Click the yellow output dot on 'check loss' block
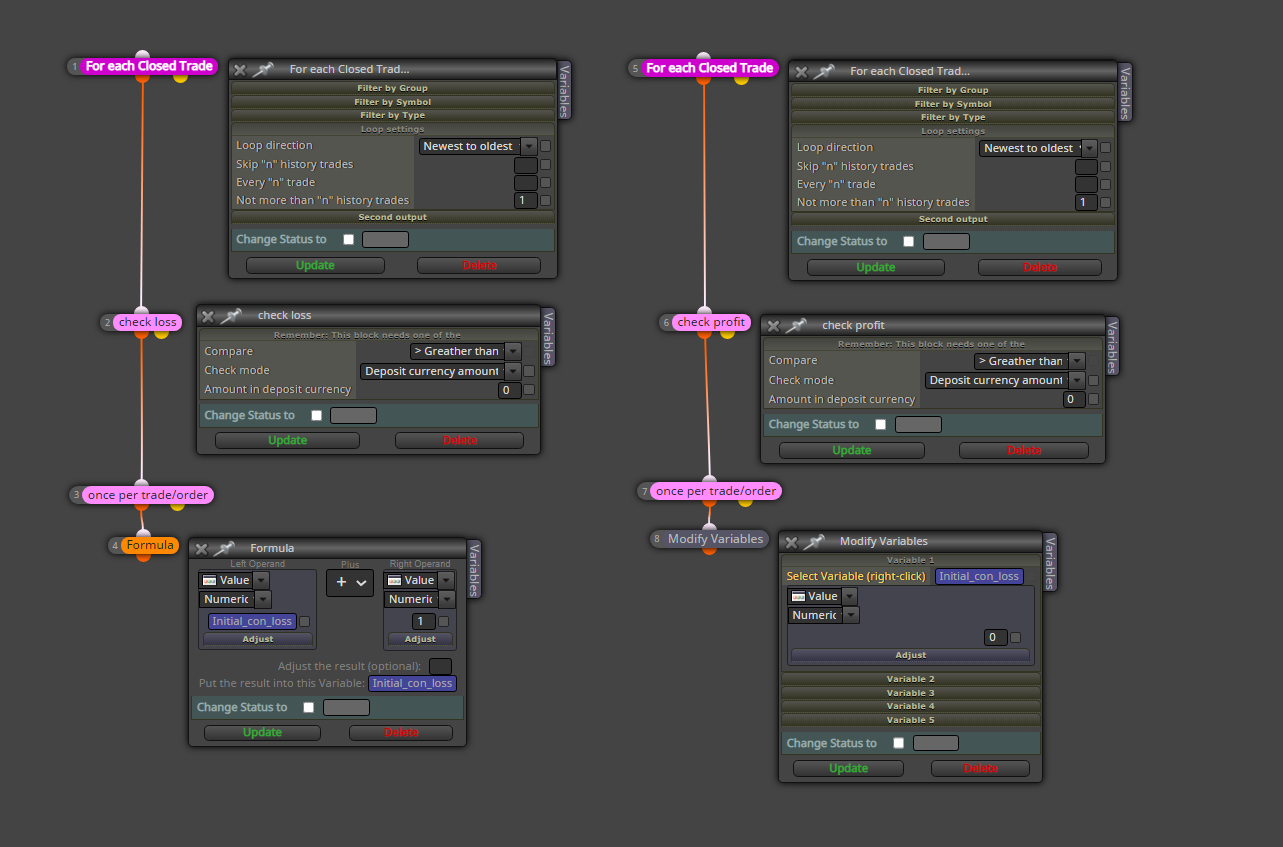 point(161,333)
